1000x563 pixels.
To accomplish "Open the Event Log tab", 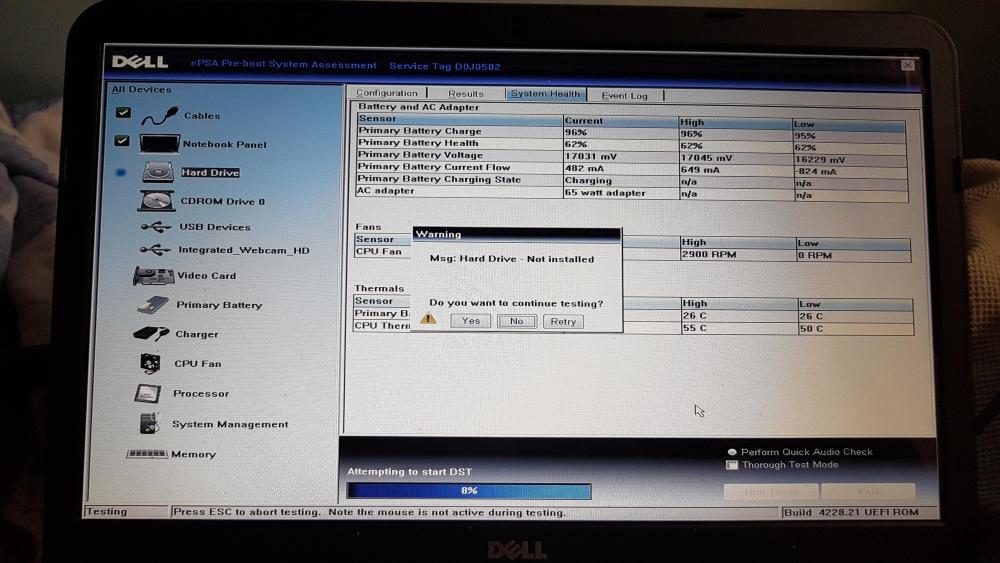I will (624, 96).
